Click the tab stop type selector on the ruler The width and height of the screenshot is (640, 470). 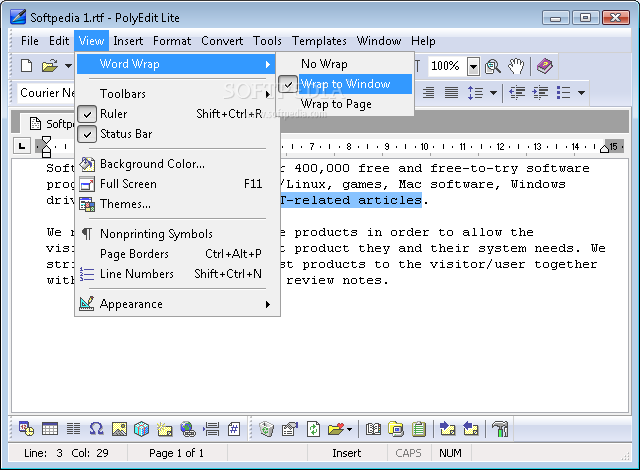click(x=22, y=146)
